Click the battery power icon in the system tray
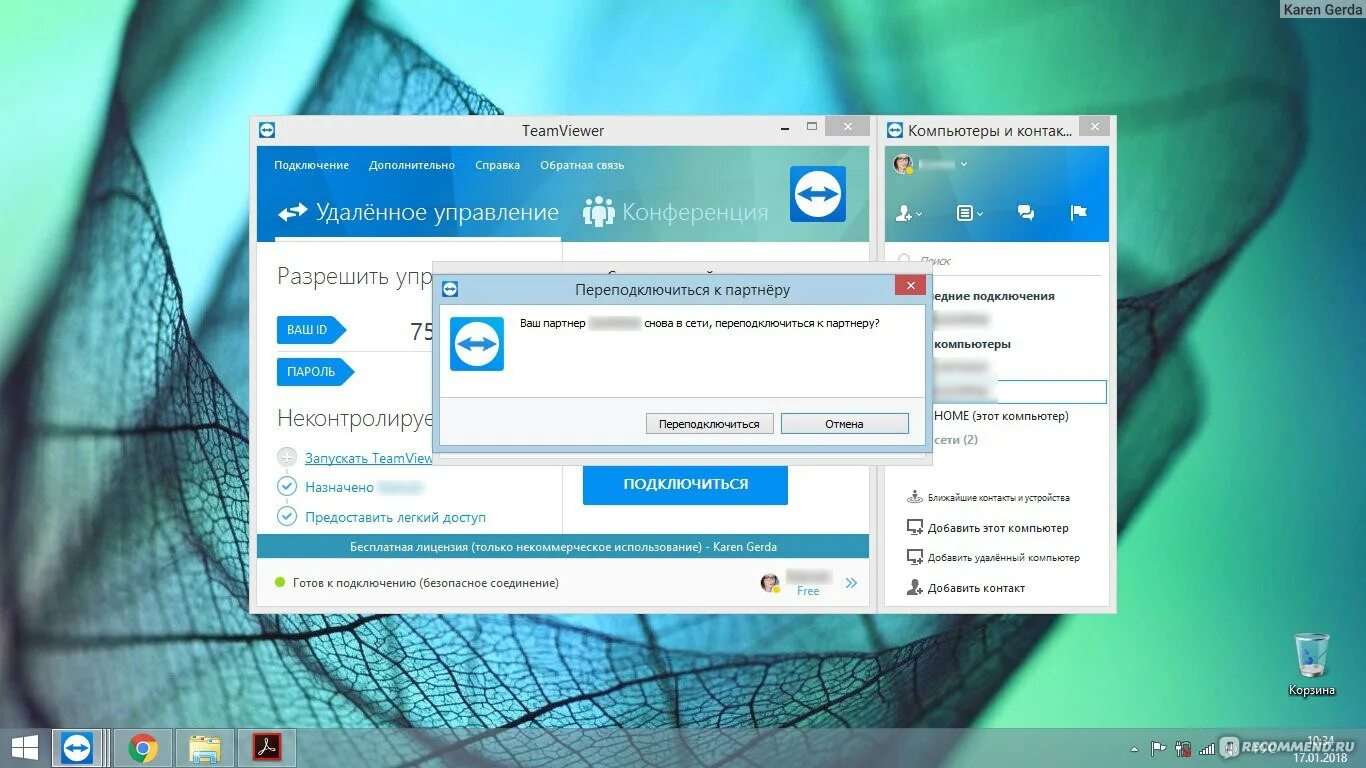This screenshot has width=1366, height=768. 1183,748
